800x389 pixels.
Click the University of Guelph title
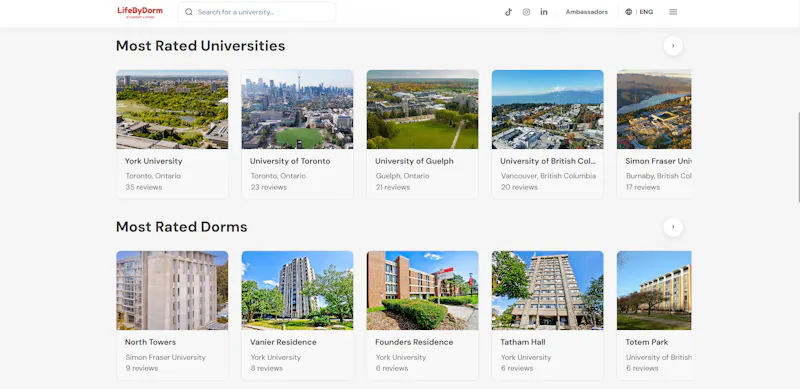(x=414, y=161)
